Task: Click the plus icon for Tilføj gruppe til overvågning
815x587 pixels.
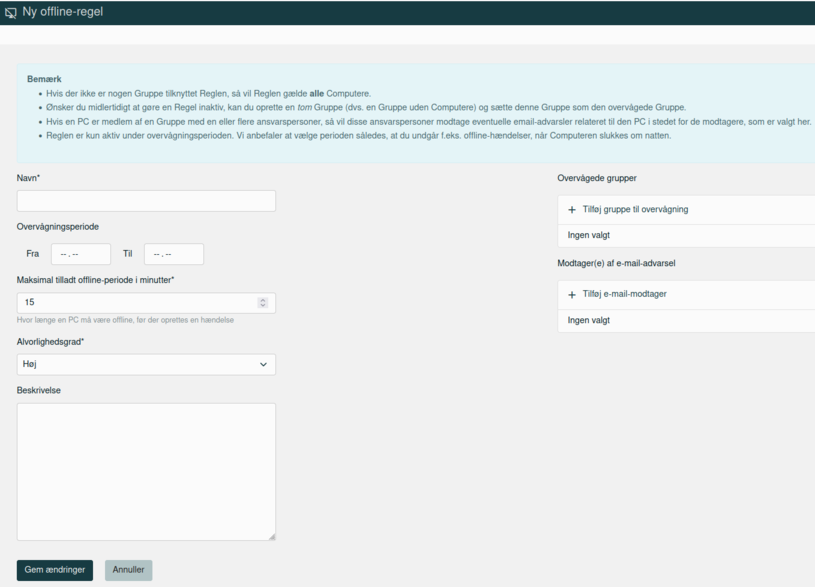Action: point(572,210)
